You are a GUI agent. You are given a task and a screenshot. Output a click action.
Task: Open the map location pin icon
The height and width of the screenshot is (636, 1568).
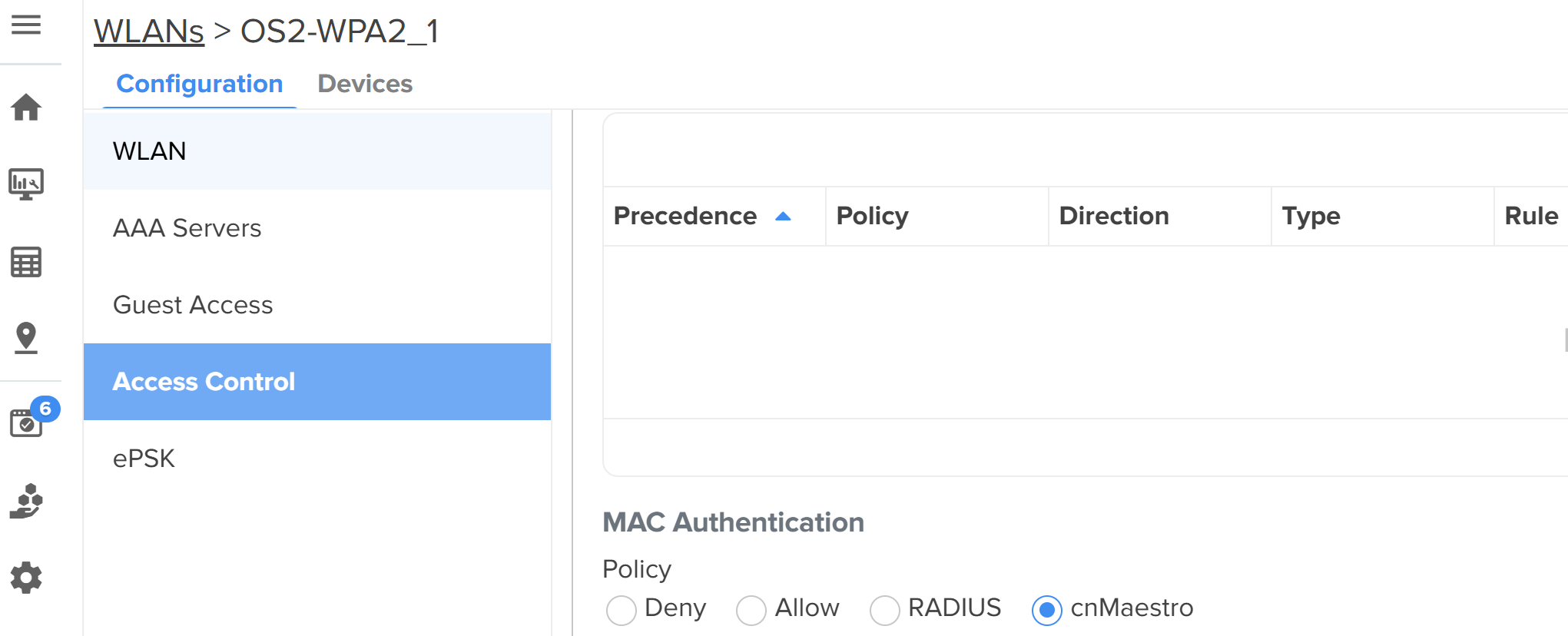26,338
